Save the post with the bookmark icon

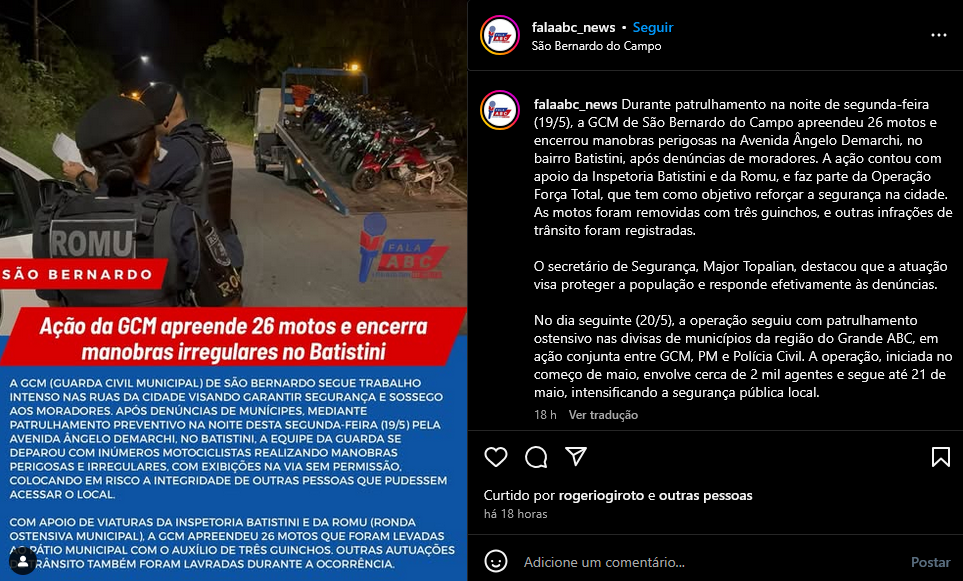click(x=940, y=457)
